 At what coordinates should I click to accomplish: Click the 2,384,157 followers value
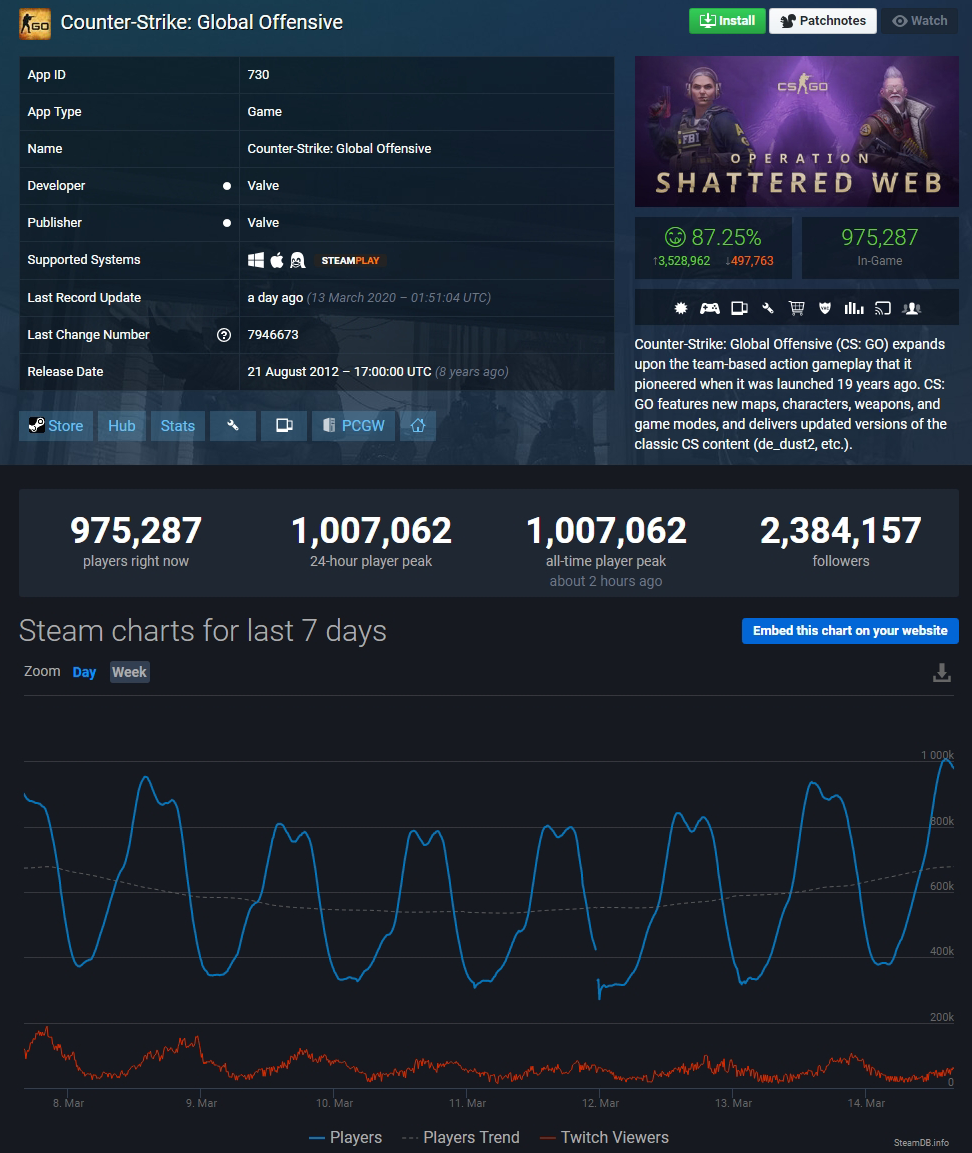point(840,530)
